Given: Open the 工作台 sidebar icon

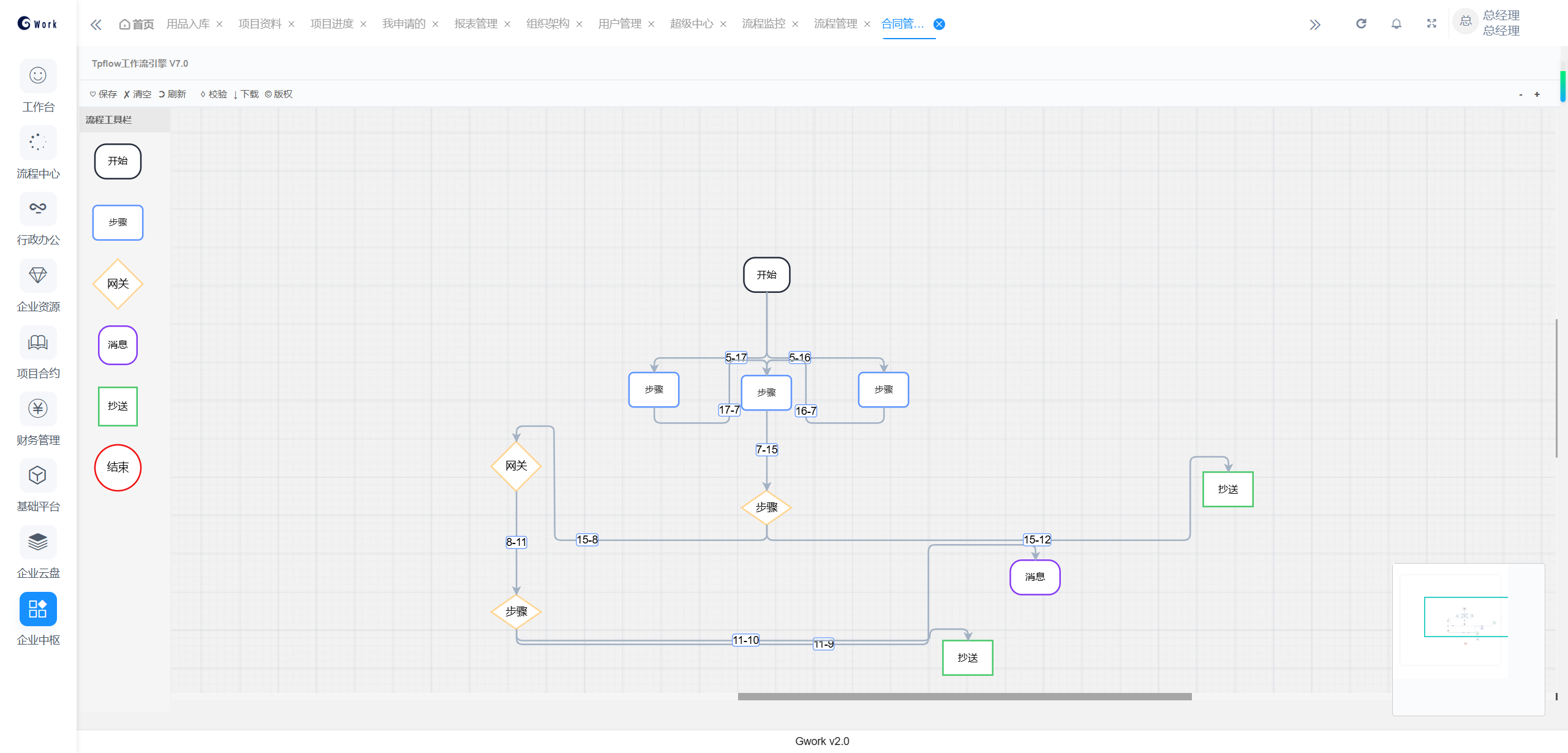Looking at the screenshot, I should 38,76.
